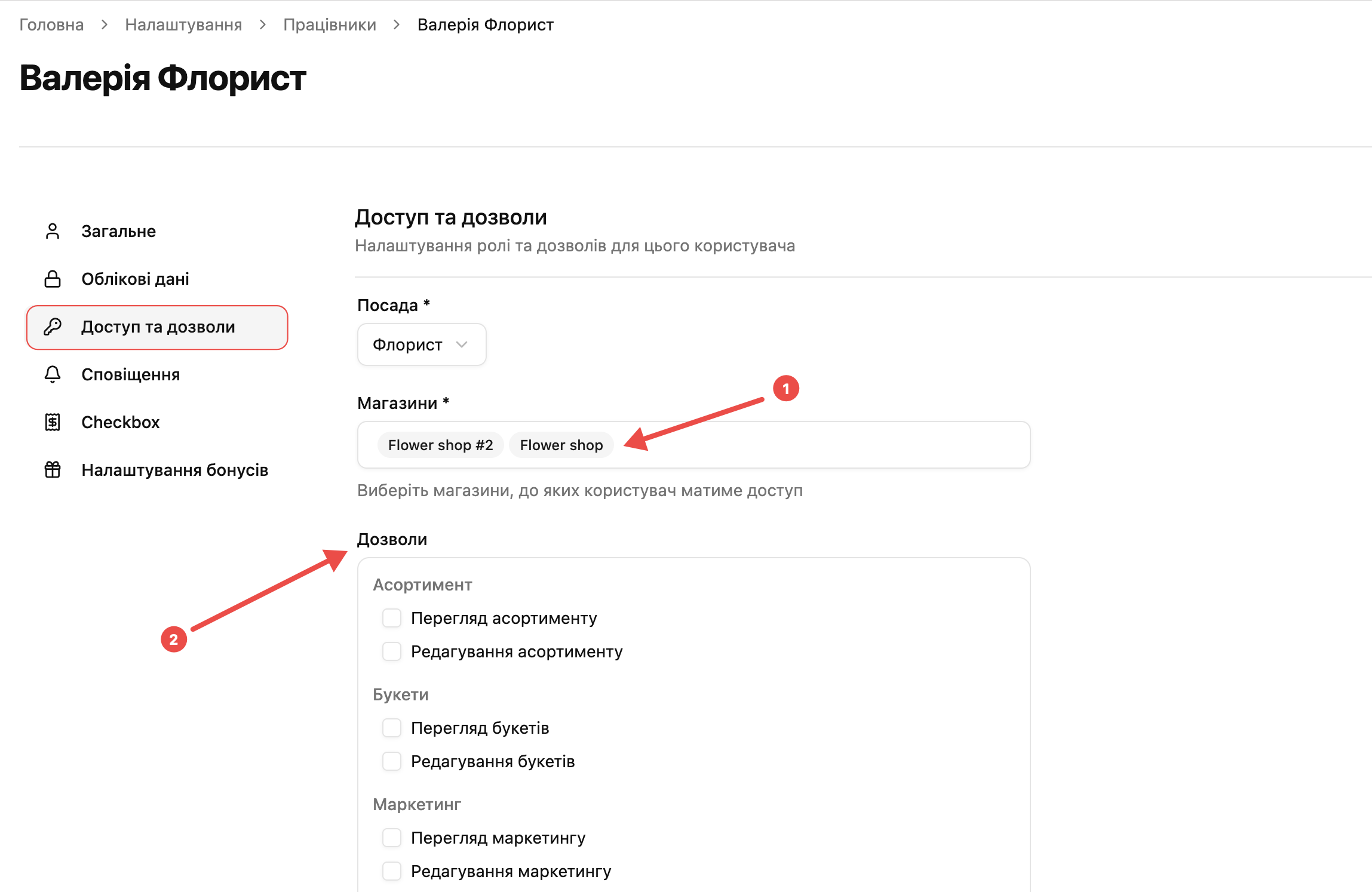Enable Редагування букетів permission
The height and width of the screenshot is (892, 1372).
pos(392,761)
